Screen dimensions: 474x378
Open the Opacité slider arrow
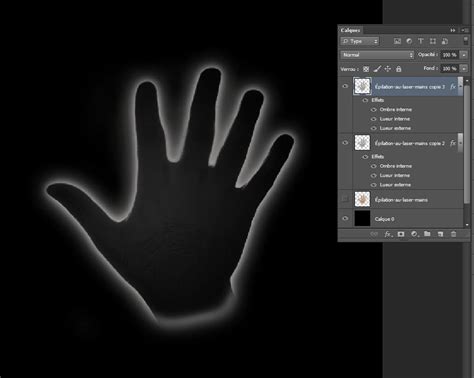[x=464, y=55]
